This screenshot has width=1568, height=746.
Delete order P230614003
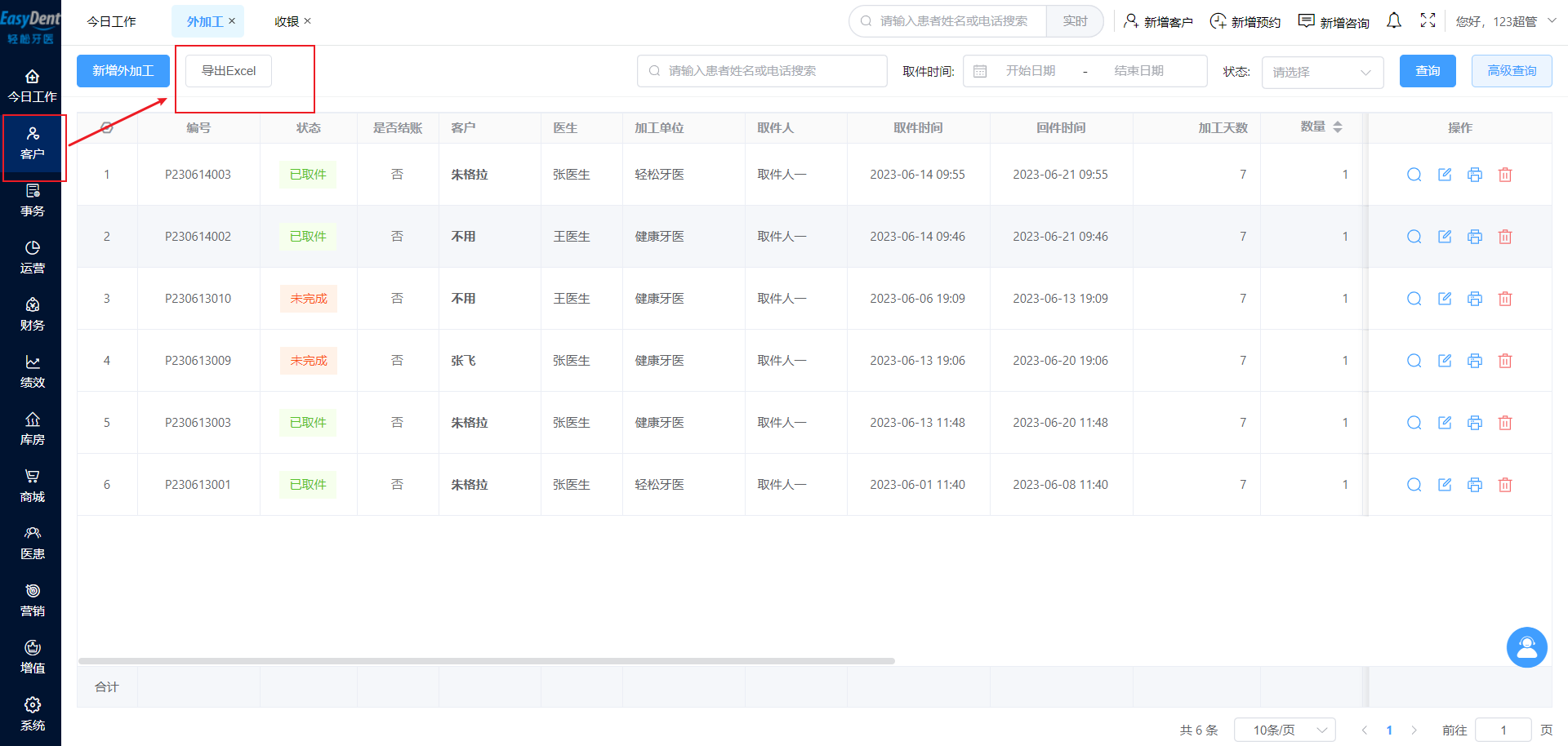click(1505, 175)
